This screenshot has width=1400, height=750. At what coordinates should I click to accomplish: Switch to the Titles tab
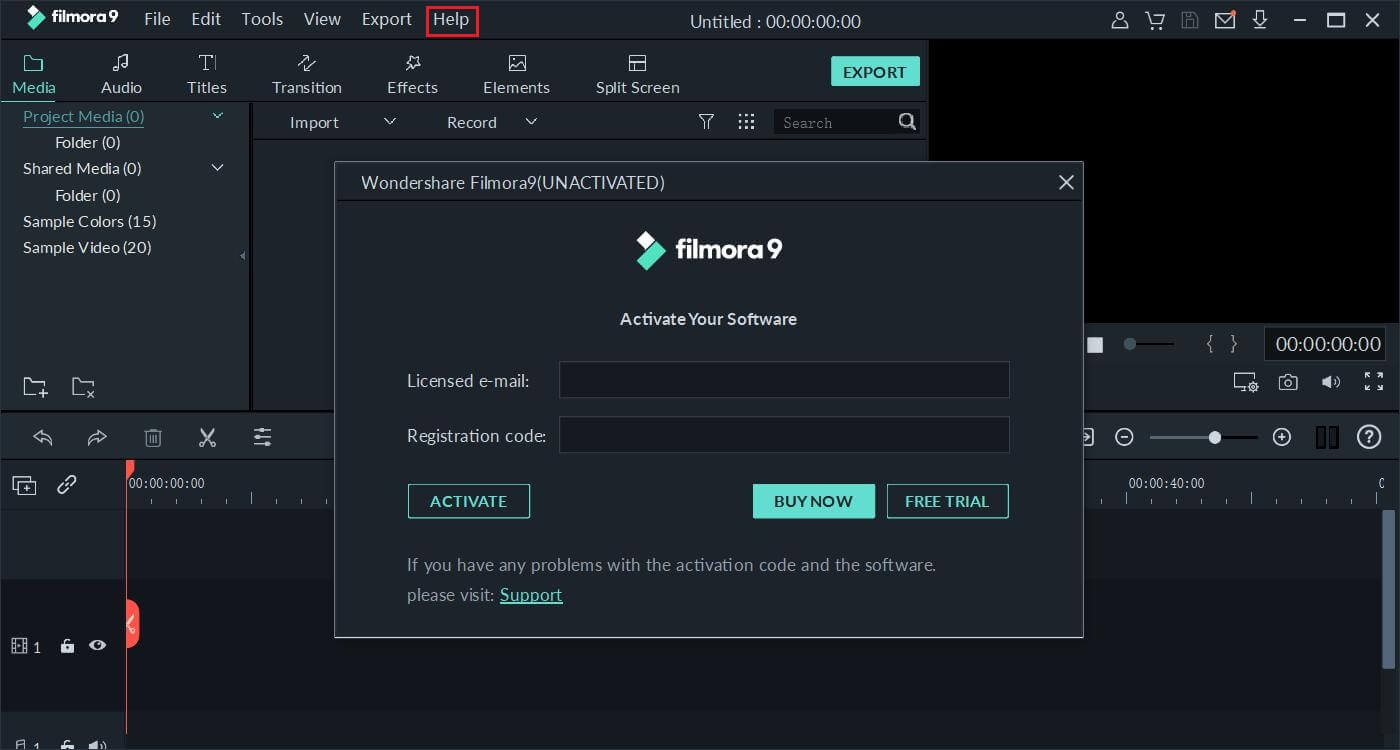click(207, 75)
